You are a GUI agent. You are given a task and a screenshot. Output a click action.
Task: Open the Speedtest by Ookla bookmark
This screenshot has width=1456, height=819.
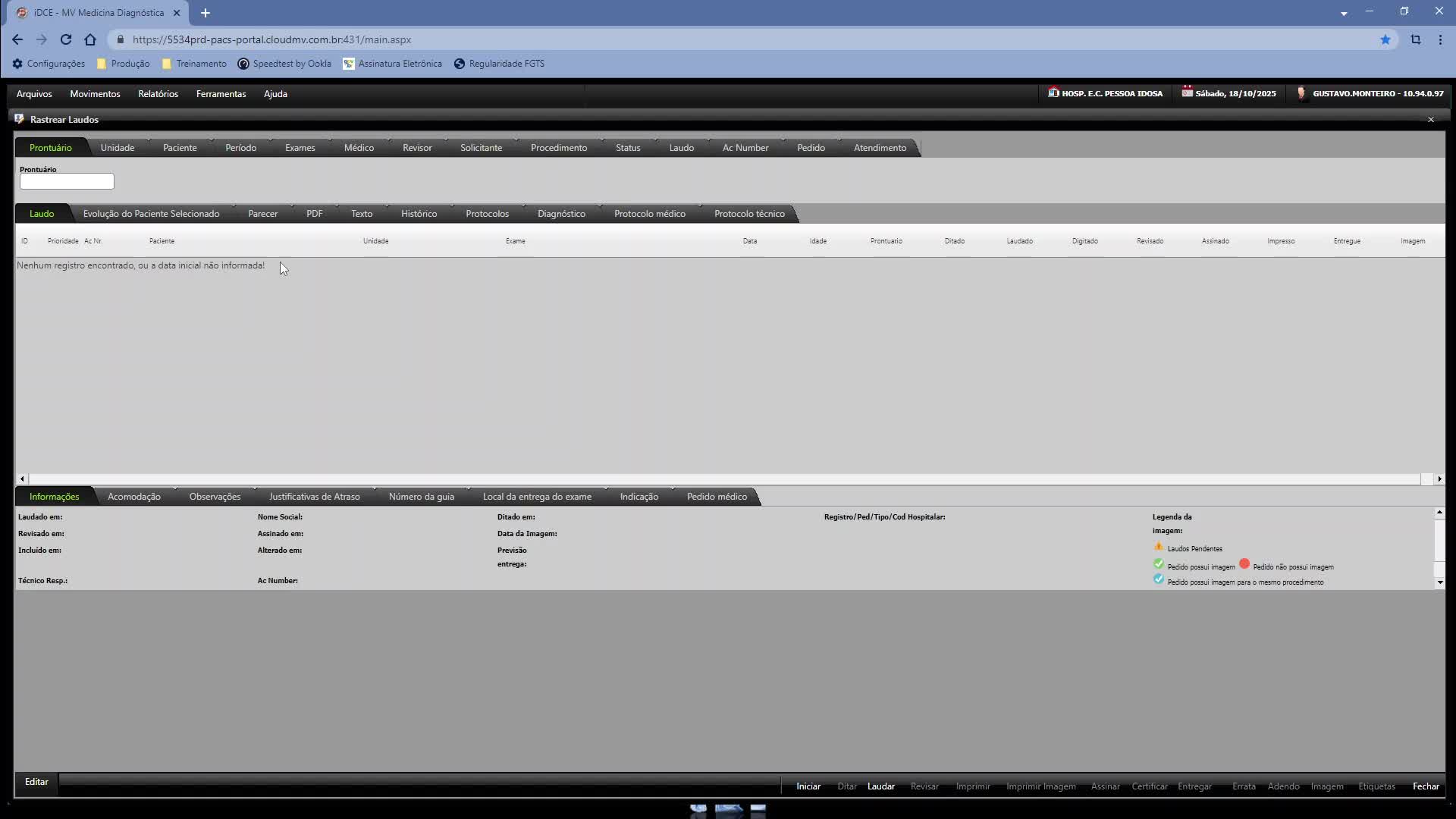pyautogui.click(x=284, y=64)
